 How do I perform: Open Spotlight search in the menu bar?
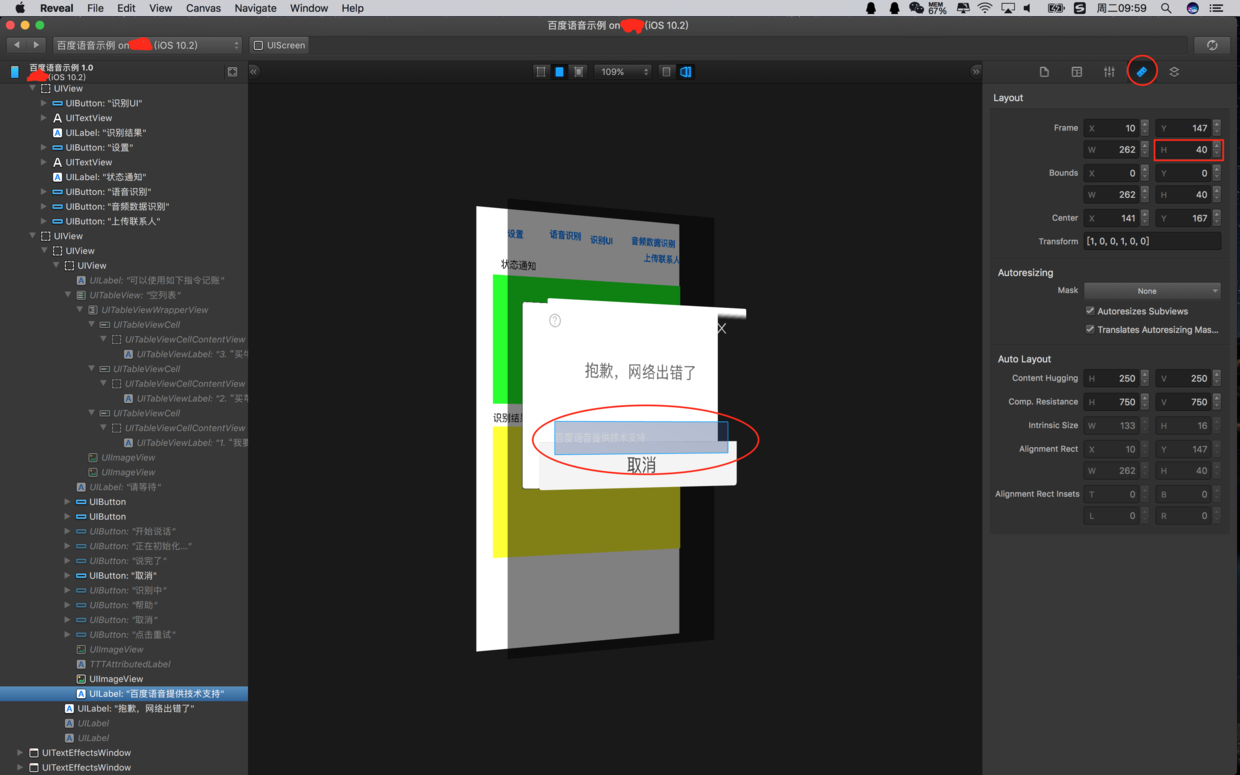click(x=1166, y=8)
